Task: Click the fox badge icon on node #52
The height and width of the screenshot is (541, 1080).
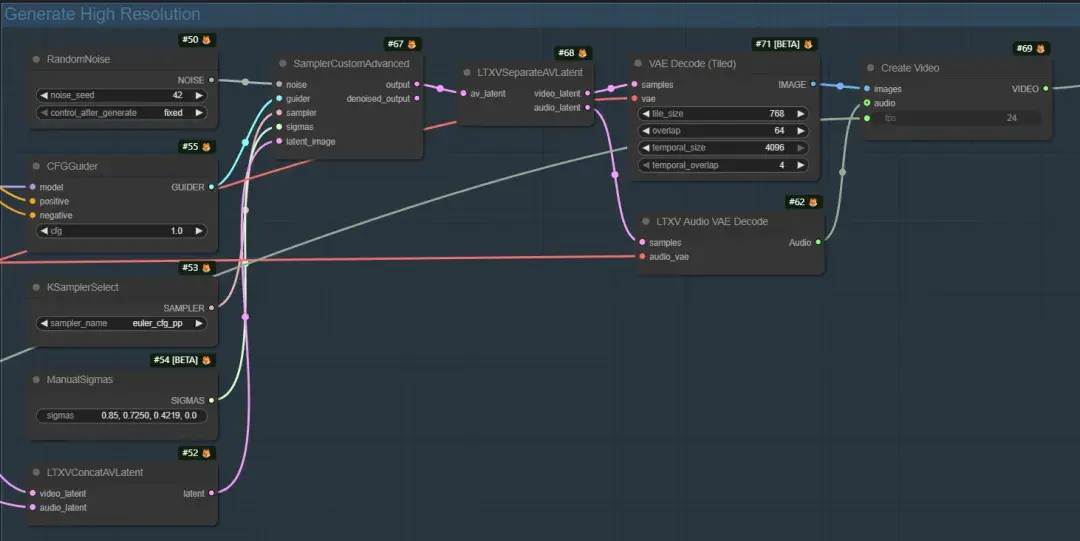Action: click(206, 453)
